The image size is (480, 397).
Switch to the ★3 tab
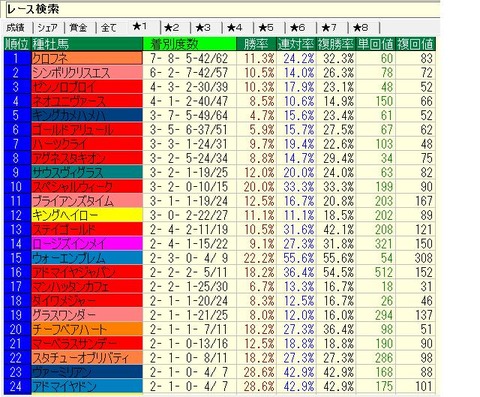click(203, 28)
